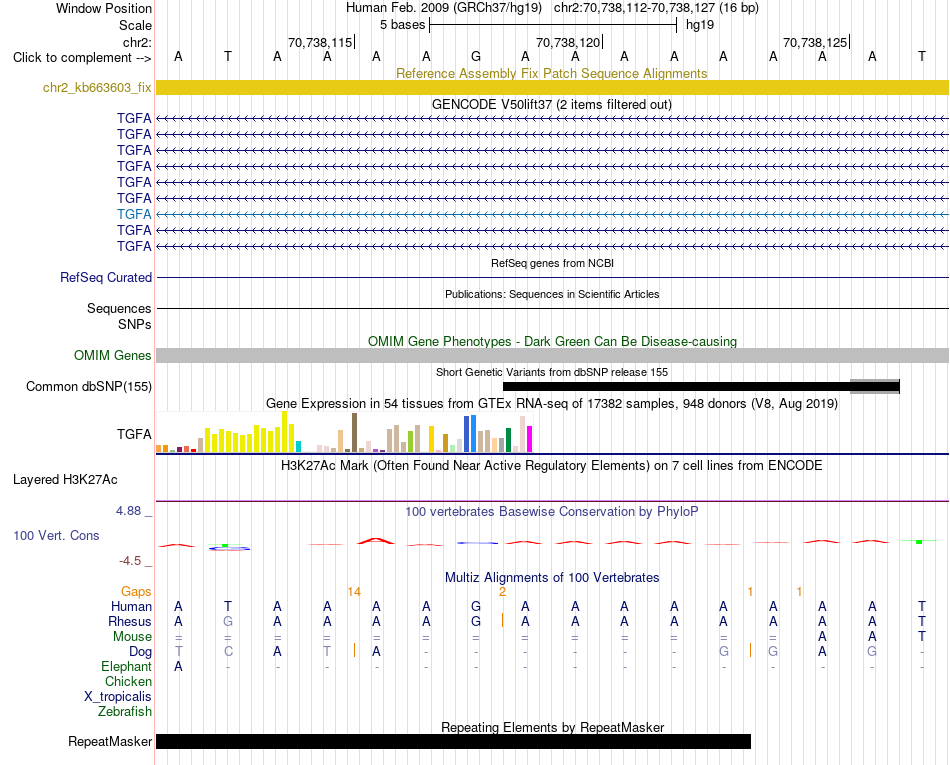Click the G base in the chr2 sequence row

(x=476, y=56)
